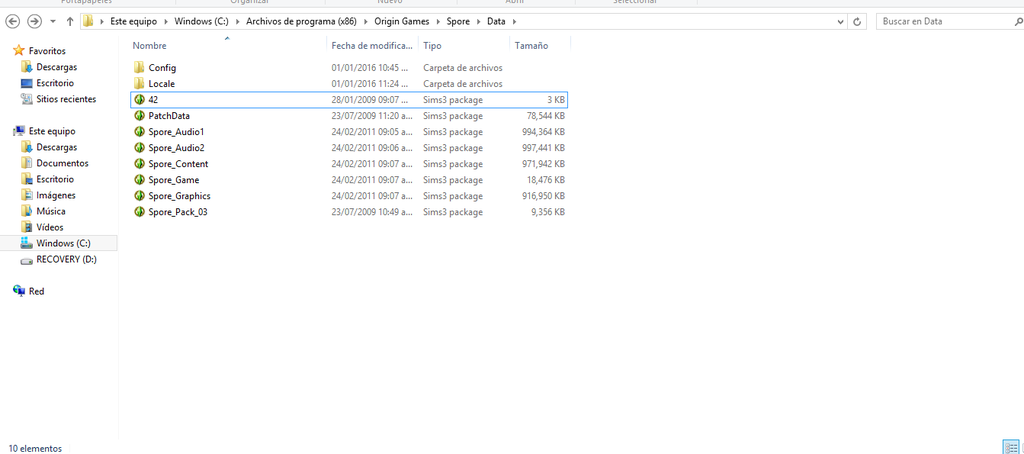Image resolution: width=1024 pixels, height=454 pixels.
Task: Select the Spore_Pack_03 package icon
Action: click(138, 212)
